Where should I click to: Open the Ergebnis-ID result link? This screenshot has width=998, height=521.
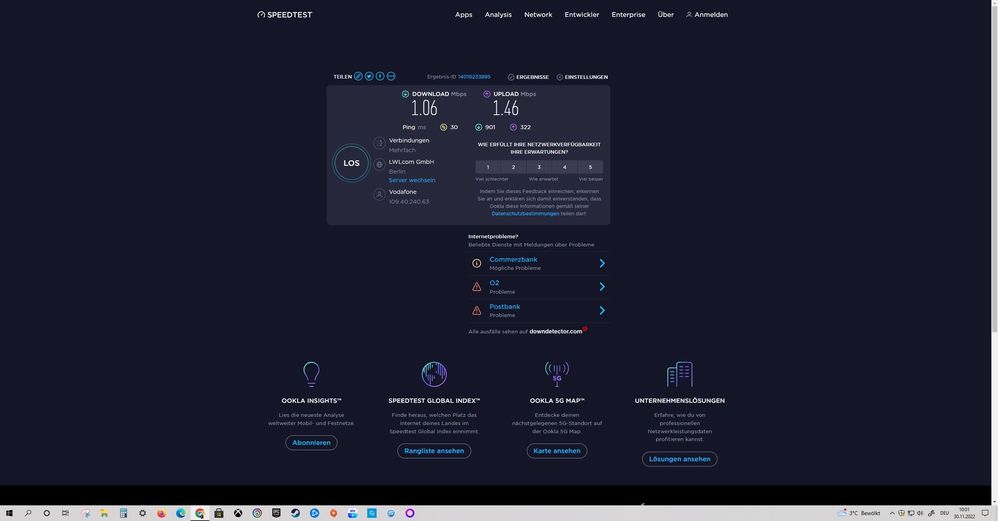pyautogui.click(x=474, y=76)
